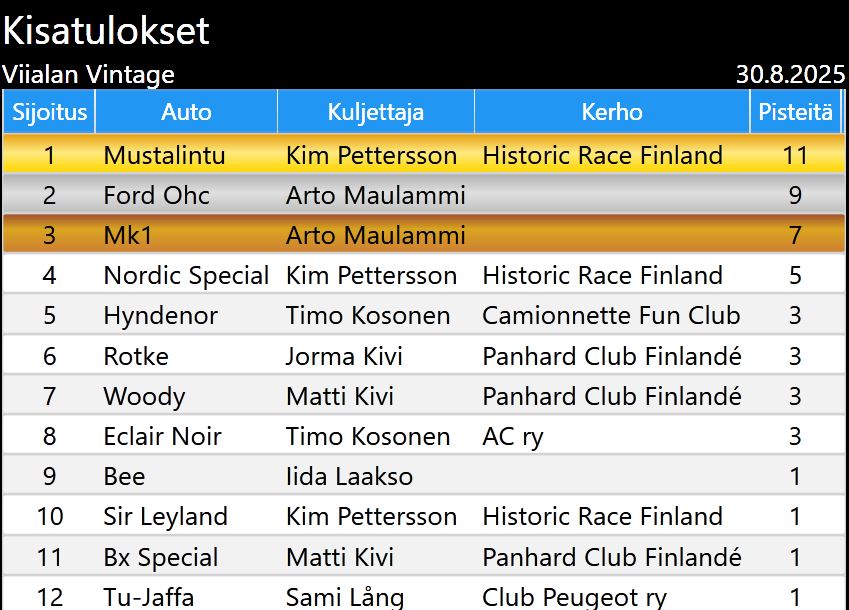This screenshot has height=610, width=849.
Task: Click the Pisteitä column header
Action: pyautogui.click(x=795, y=112)
